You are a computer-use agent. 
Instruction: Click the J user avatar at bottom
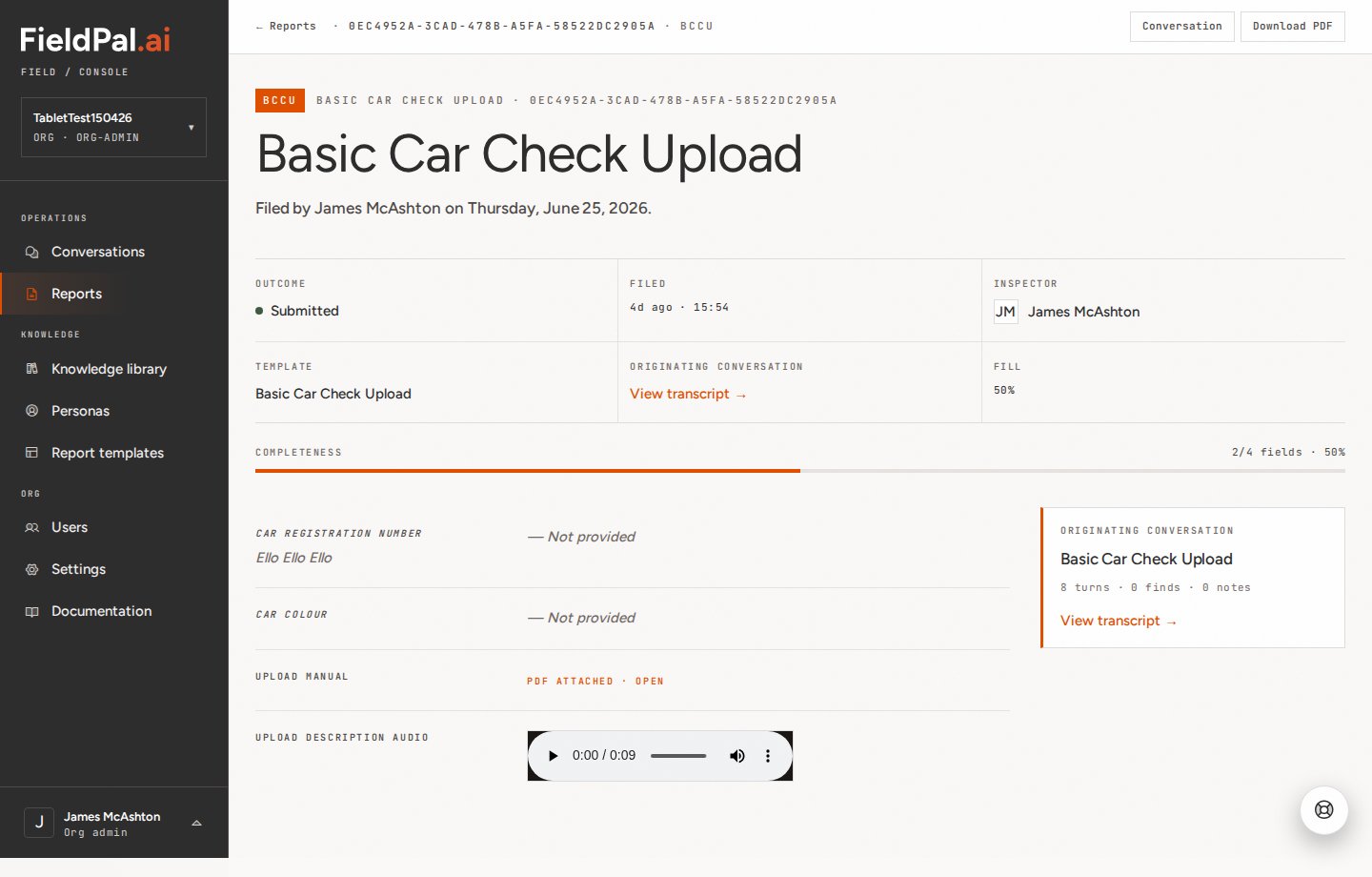point(39,822)
